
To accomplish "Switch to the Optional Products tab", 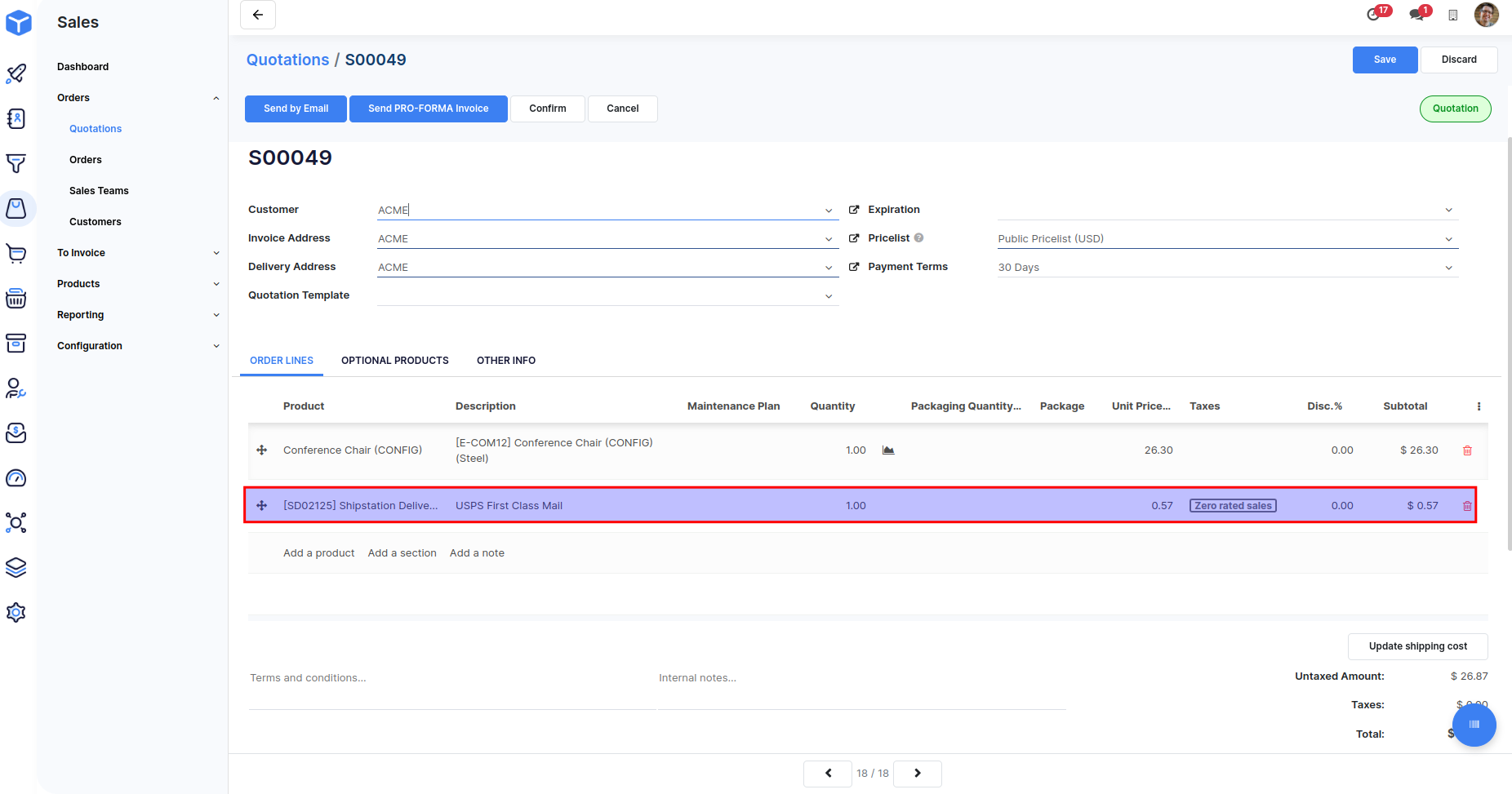I will (394, 361).
